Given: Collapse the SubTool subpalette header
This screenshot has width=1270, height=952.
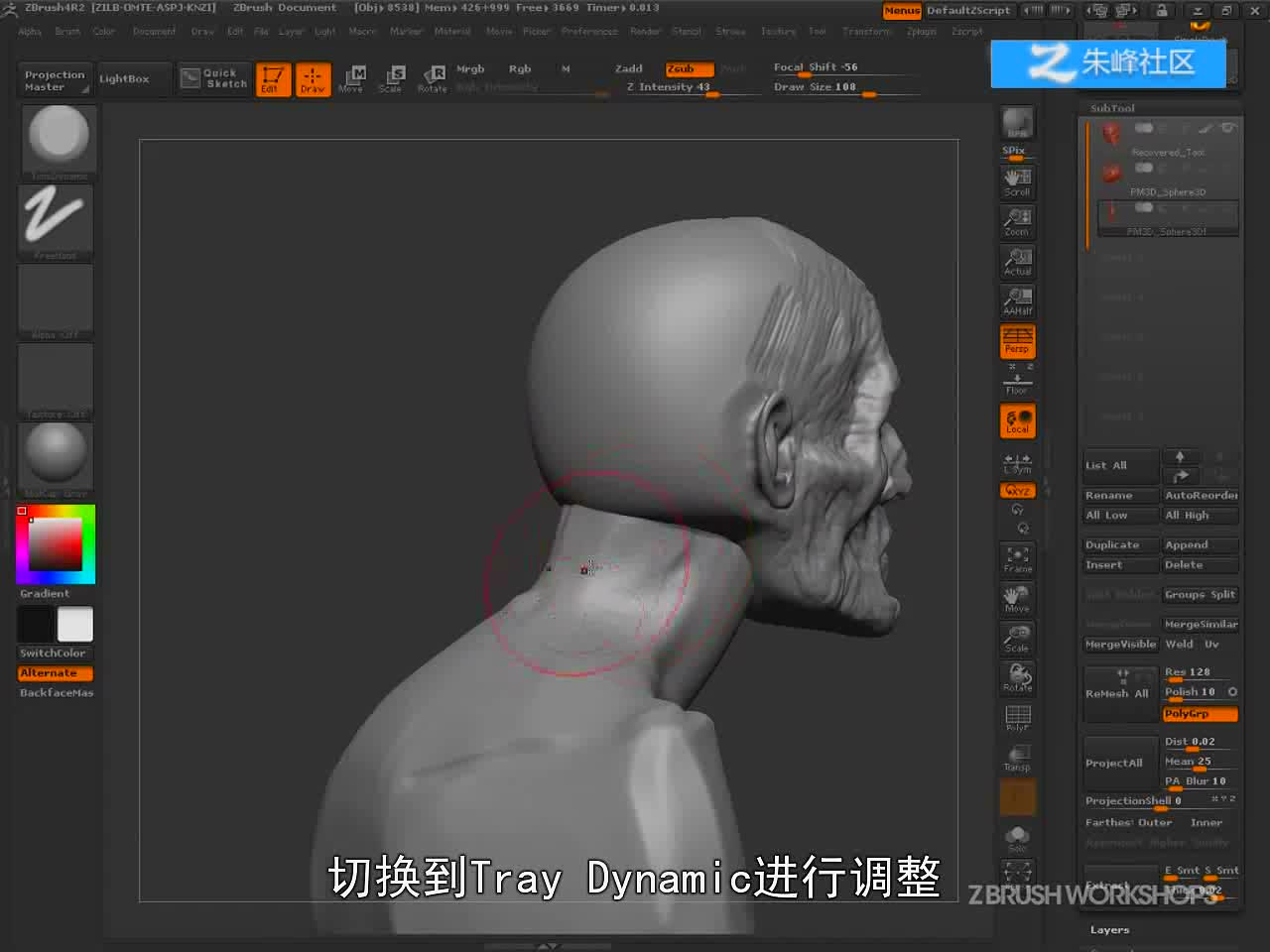Looking at the screenshot, I should (x=1112, y=108).
